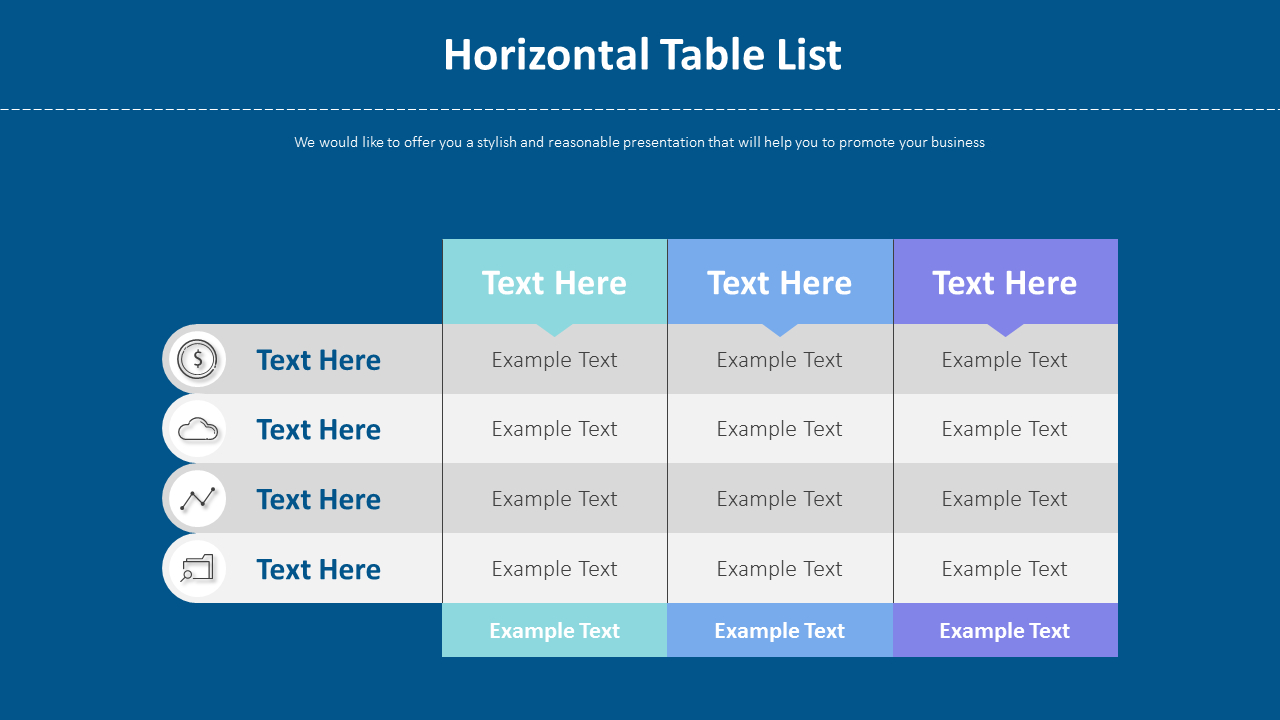Select the blue middle Text Here header

click(780, 282)
